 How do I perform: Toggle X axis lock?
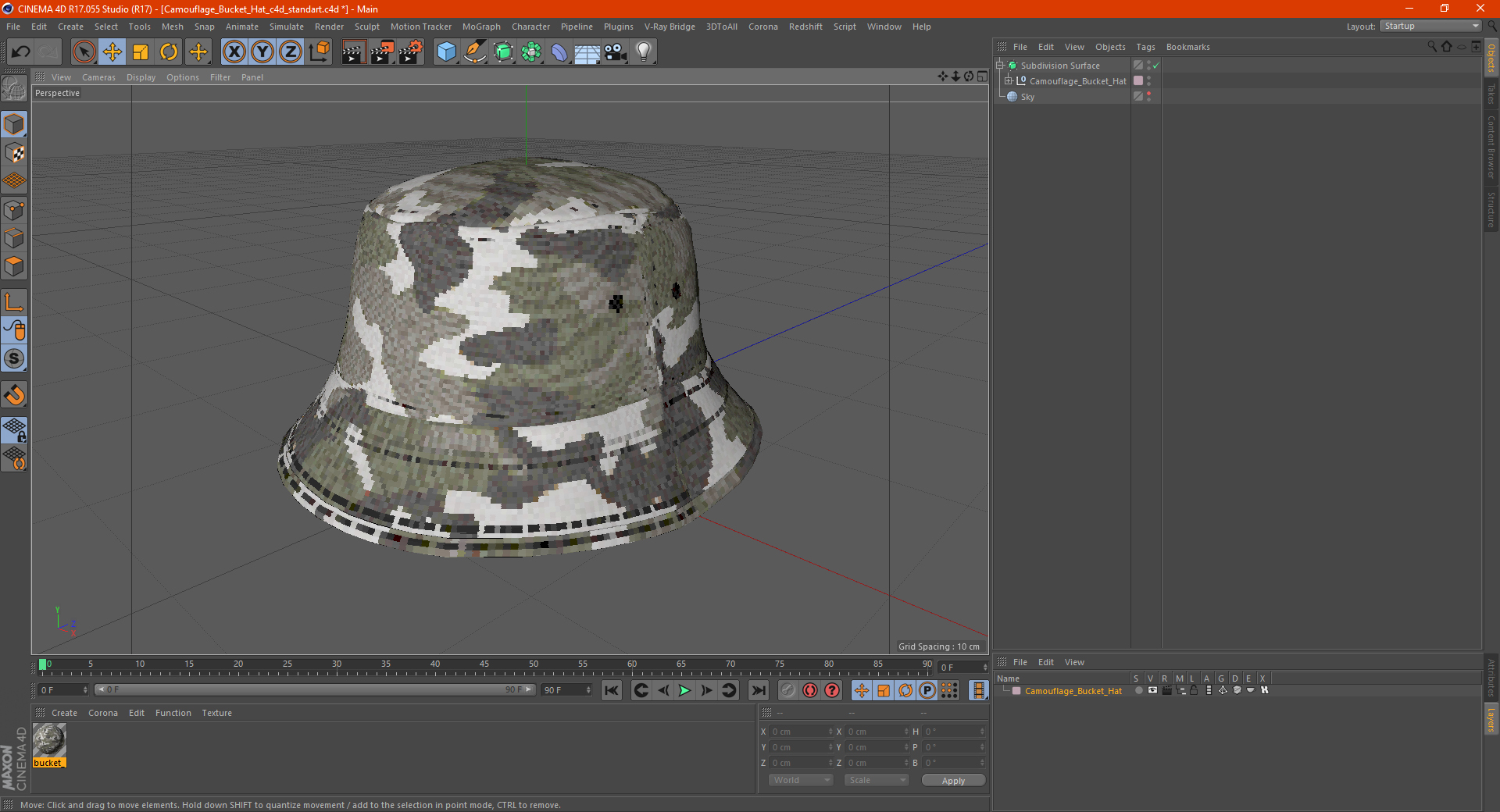[234, 52]
